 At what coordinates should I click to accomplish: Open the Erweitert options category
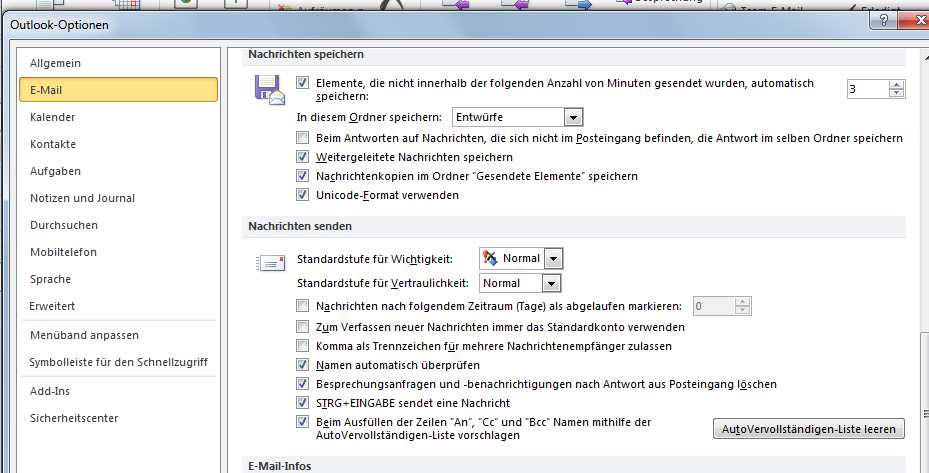(x=118, y=306)
